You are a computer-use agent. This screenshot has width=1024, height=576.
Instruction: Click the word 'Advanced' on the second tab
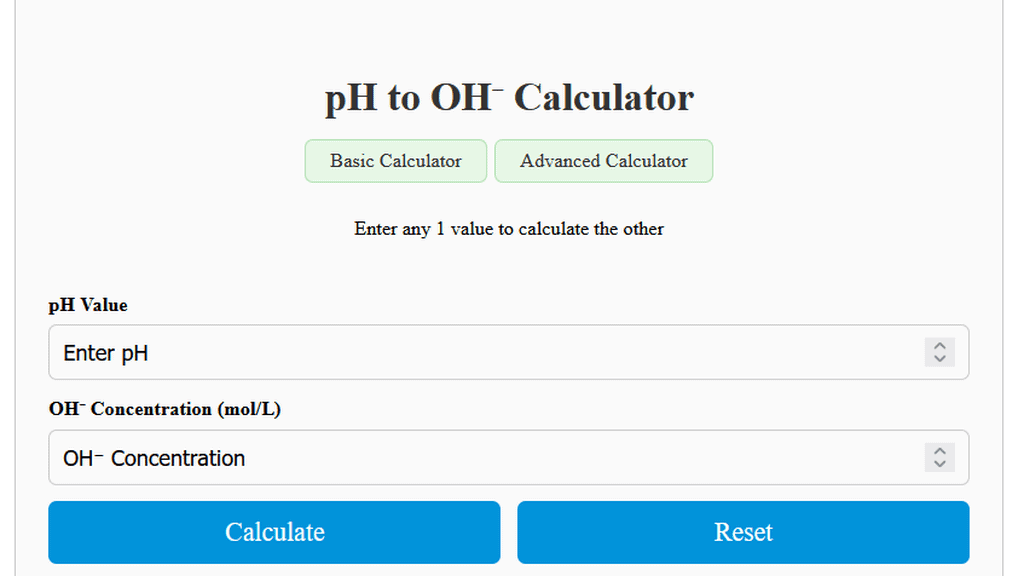560,161
